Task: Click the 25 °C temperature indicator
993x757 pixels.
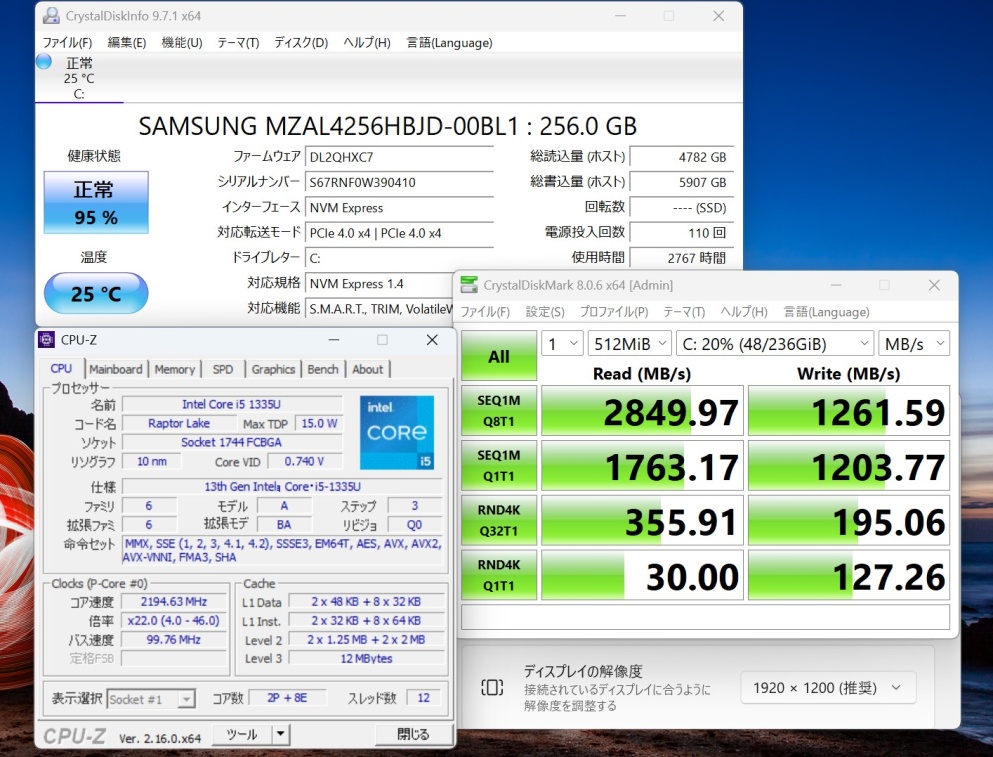Action: coord(95,294)
